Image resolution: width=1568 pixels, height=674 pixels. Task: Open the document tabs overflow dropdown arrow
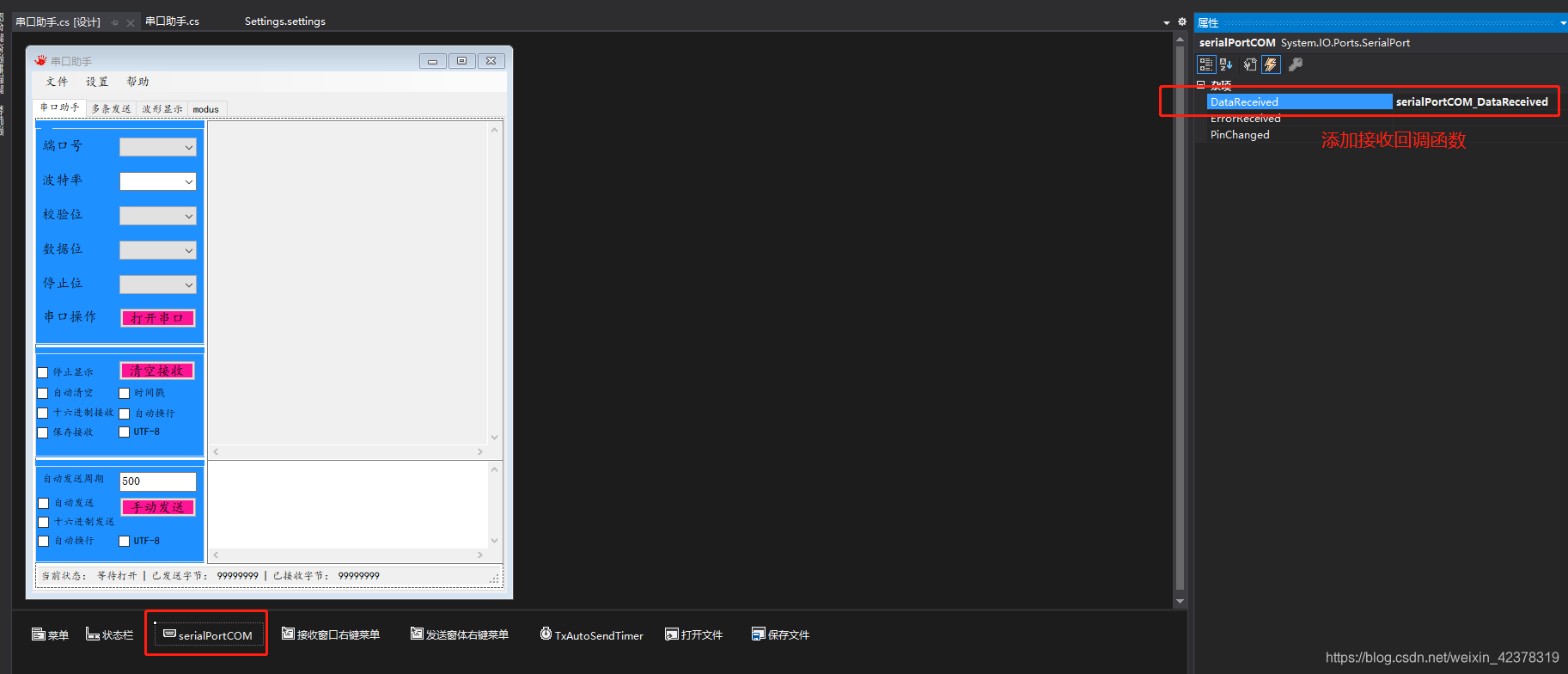tap(1166, 22)
